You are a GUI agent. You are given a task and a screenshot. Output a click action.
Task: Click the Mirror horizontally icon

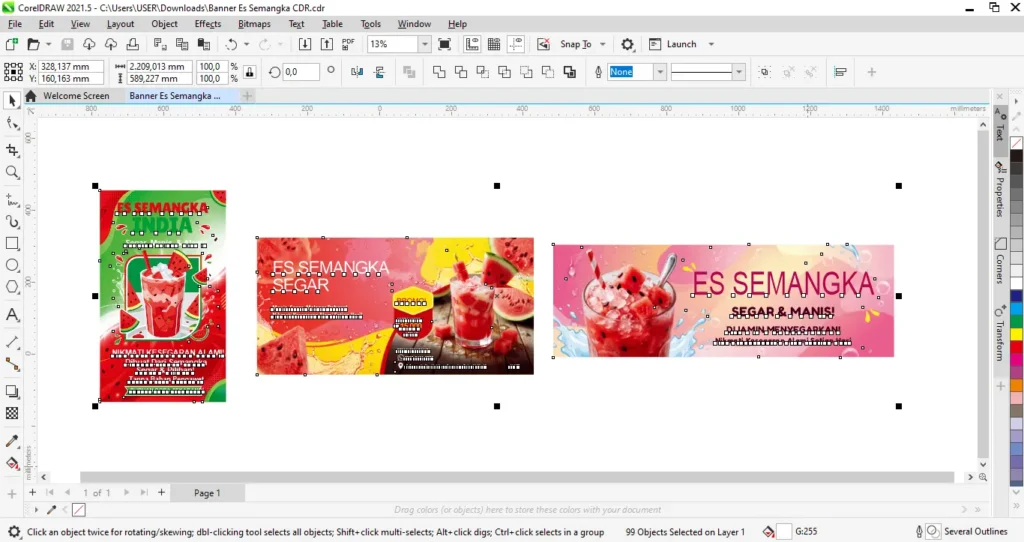pos(357,72)
